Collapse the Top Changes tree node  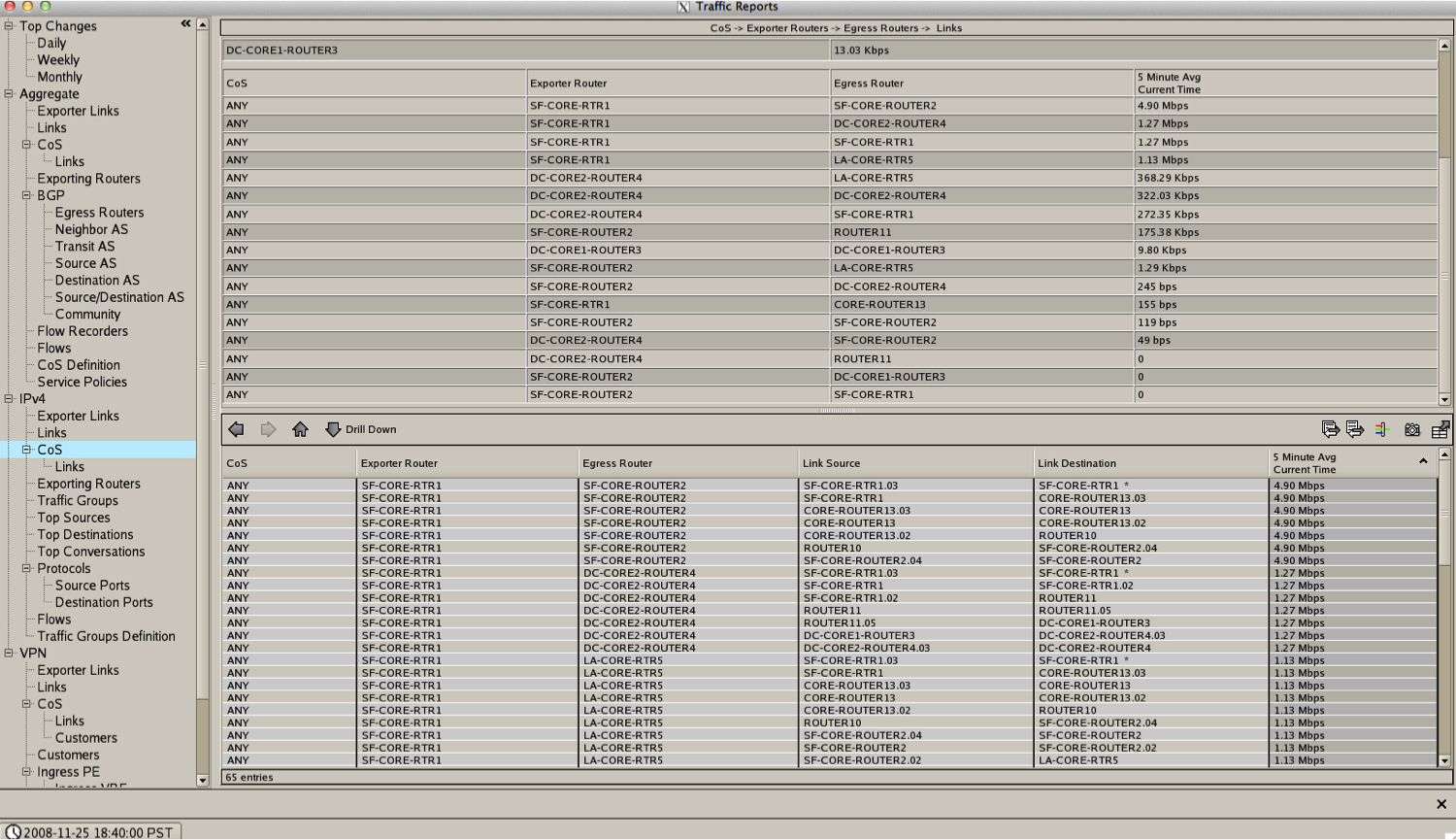click(x=9, y=26)
